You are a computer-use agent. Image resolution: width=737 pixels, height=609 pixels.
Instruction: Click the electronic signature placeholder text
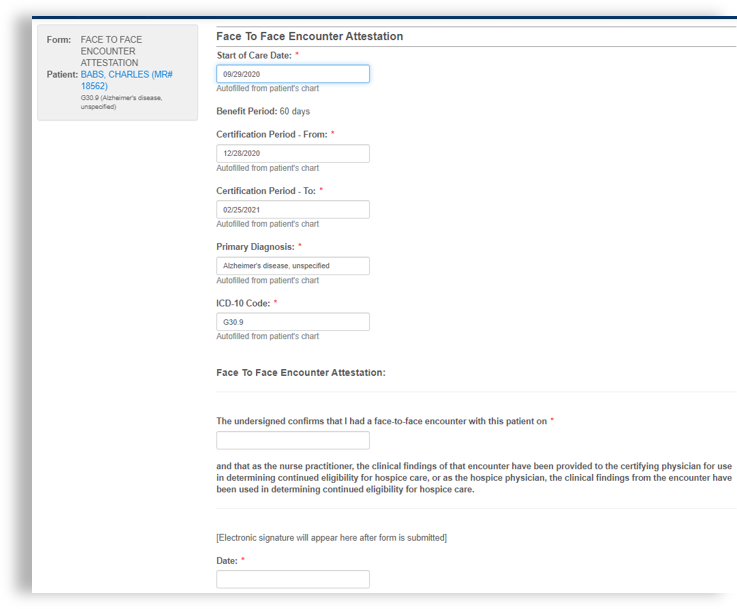[x=331, y=538]
